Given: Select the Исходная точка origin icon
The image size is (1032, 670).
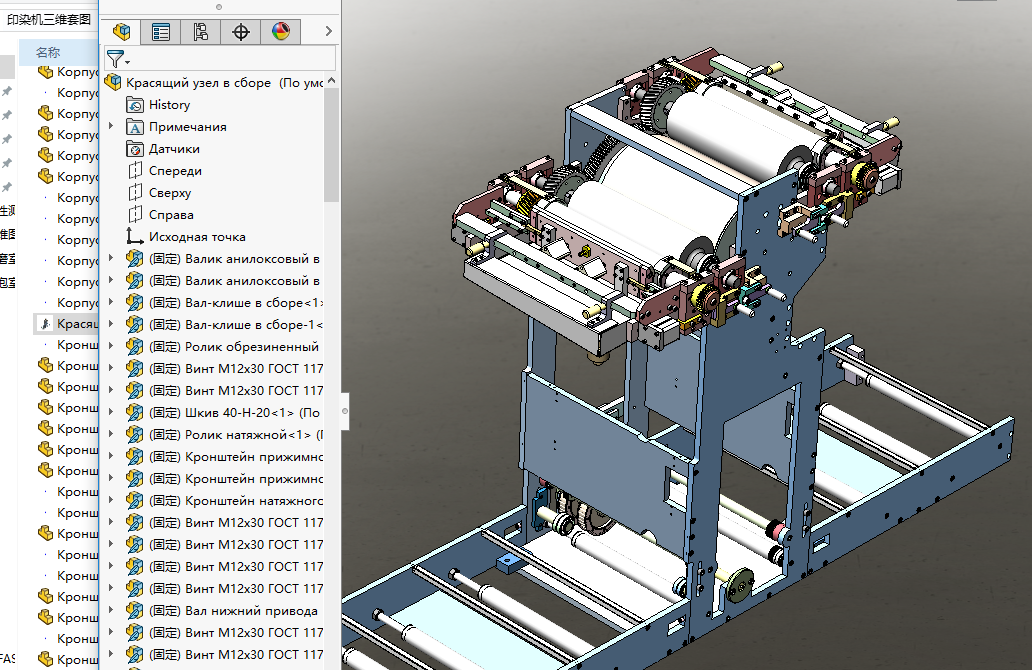Looking at the screenshot, I should 135,237.
